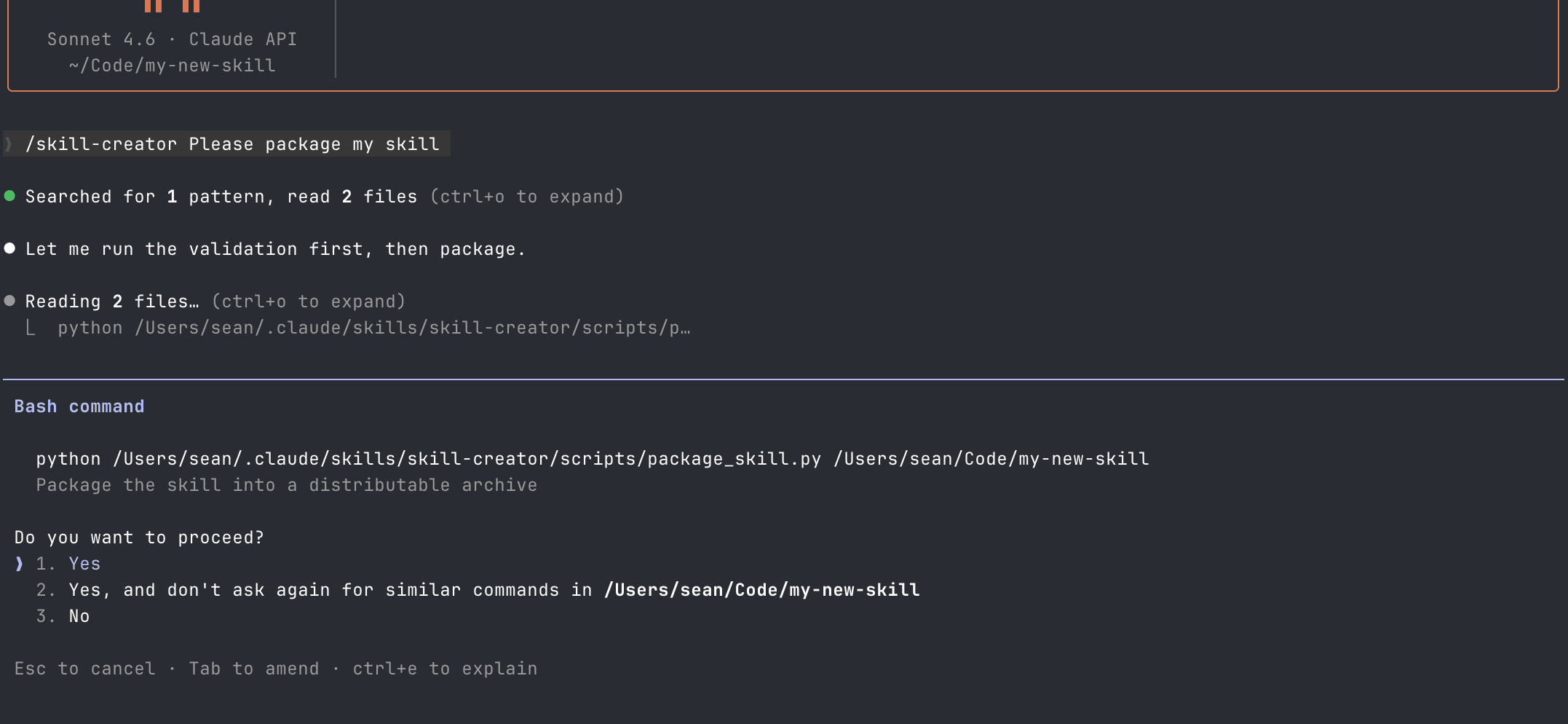
Task: Click the vertical divider in the header box
Action: (336, 39)
